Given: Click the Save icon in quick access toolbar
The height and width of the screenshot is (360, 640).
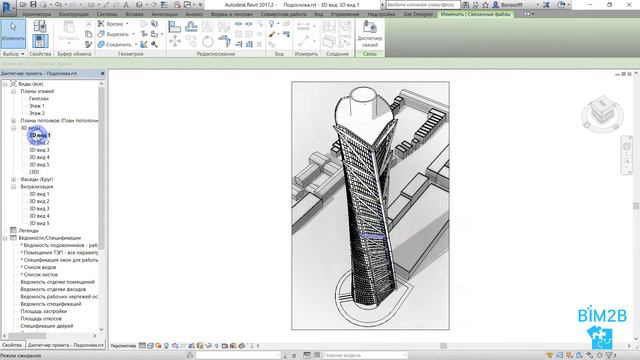Looking at the screenshot, I should pyautogui.click(x=33, y=5).
